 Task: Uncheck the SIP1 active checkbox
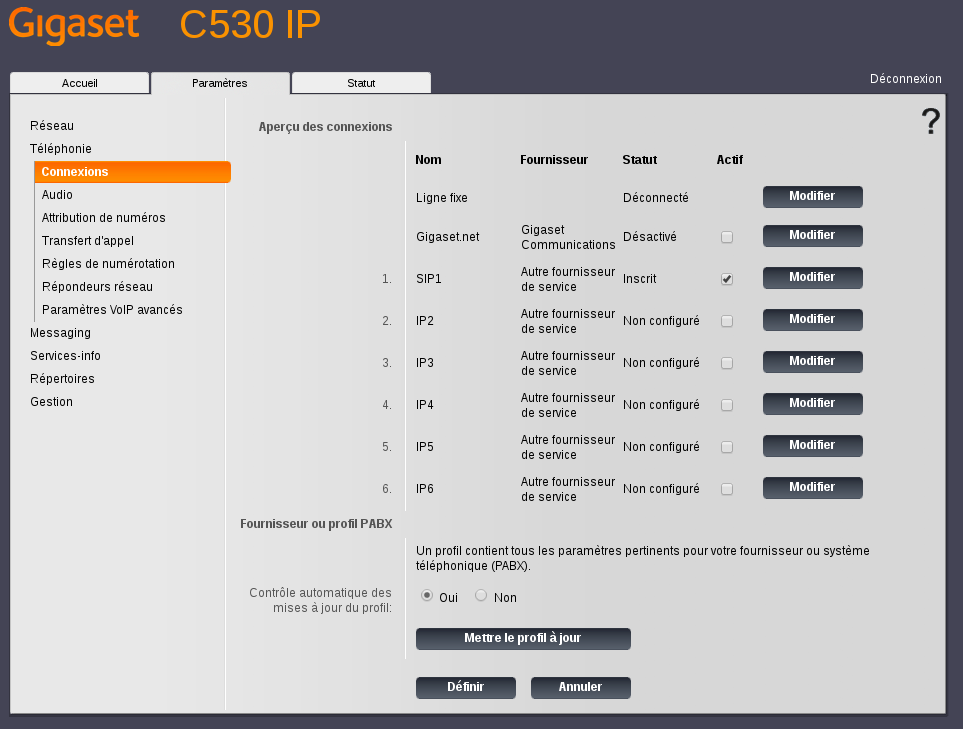tap(727, 279)
